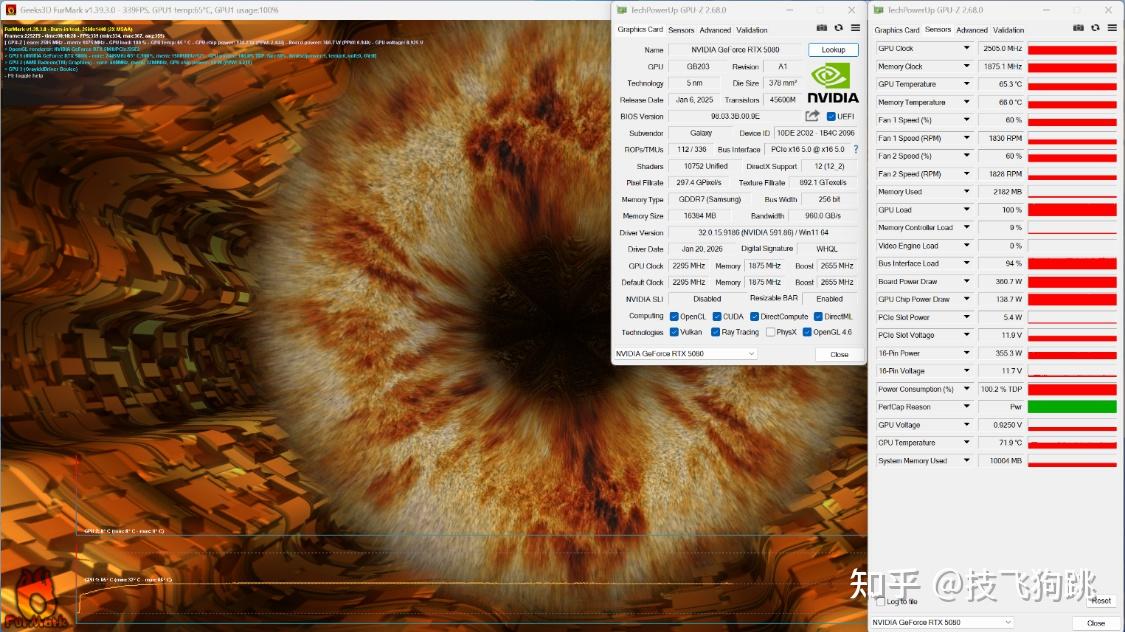Toggle the DirectCompute checkbox
Image resolution: width=1125 pixels, height=632 pixels.
754,316
